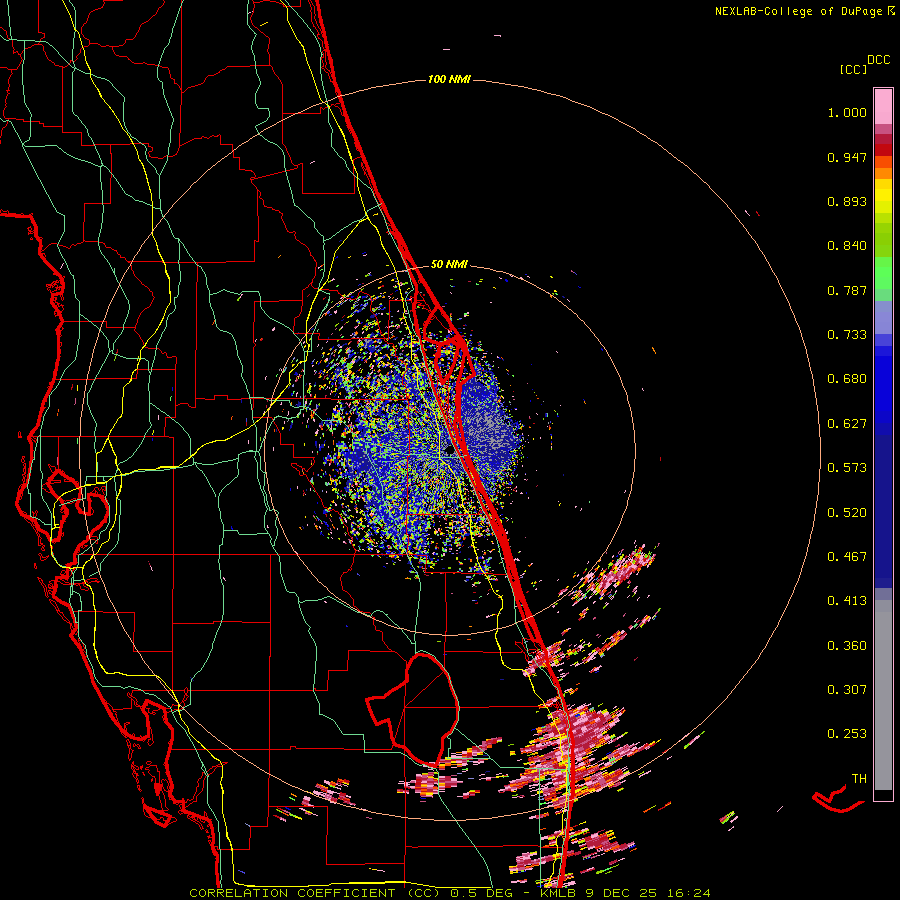Click the gray low-value band in legend

click(883, 695)
